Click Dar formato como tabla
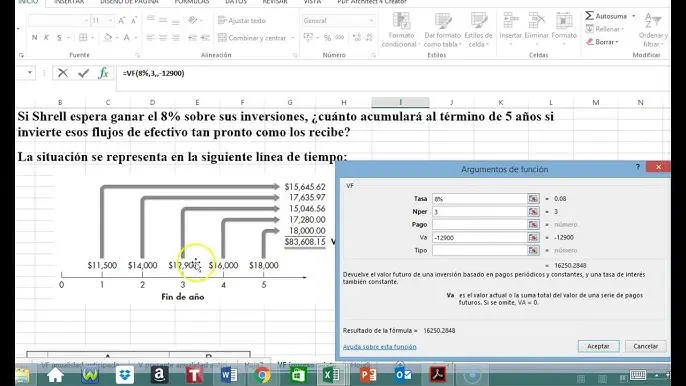This screenshot has height=386, width=686. [442, 30]
